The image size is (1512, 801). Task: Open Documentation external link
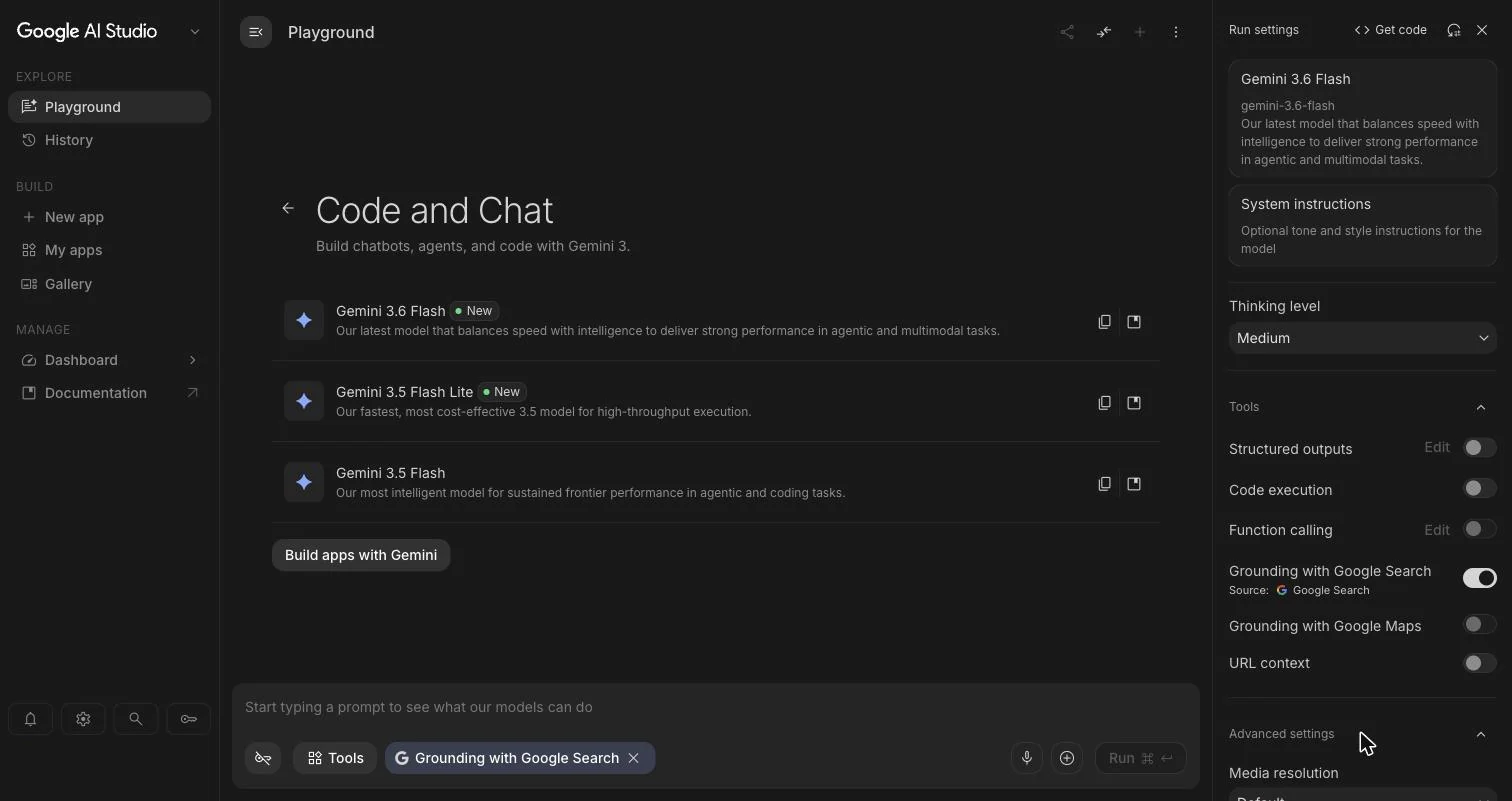click(x=109, y=393)
